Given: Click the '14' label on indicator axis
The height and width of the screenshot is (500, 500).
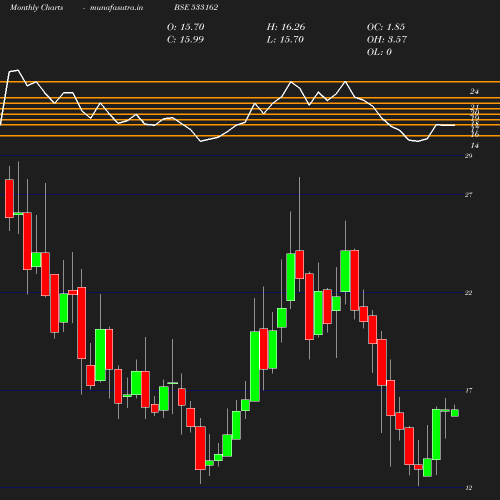Looking at the screenshot, I should pos(475,146).
